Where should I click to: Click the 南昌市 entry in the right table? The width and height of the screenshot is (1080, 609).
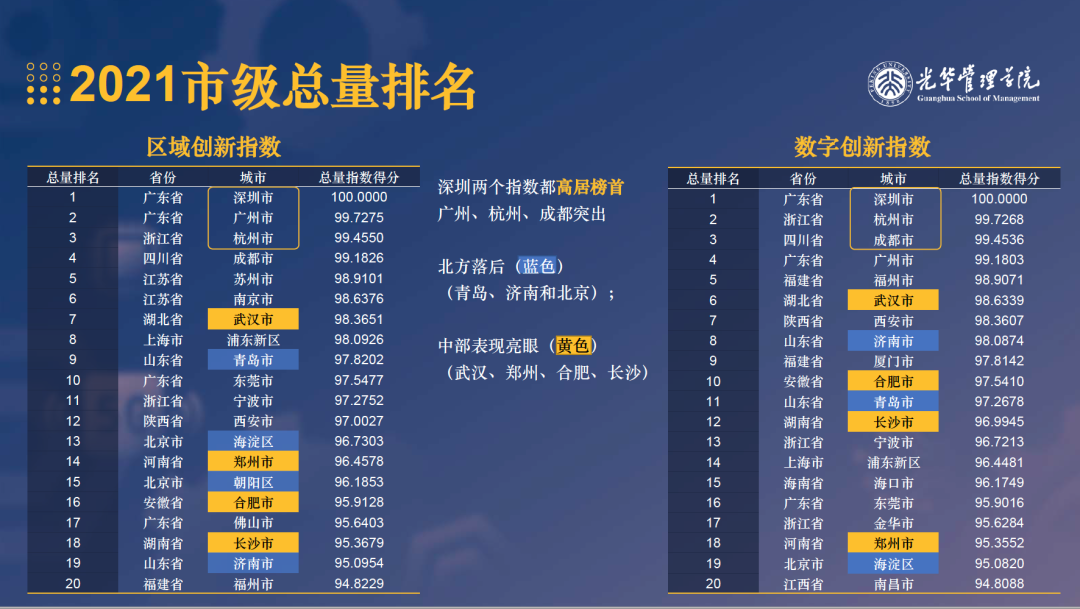coord(893,584)
